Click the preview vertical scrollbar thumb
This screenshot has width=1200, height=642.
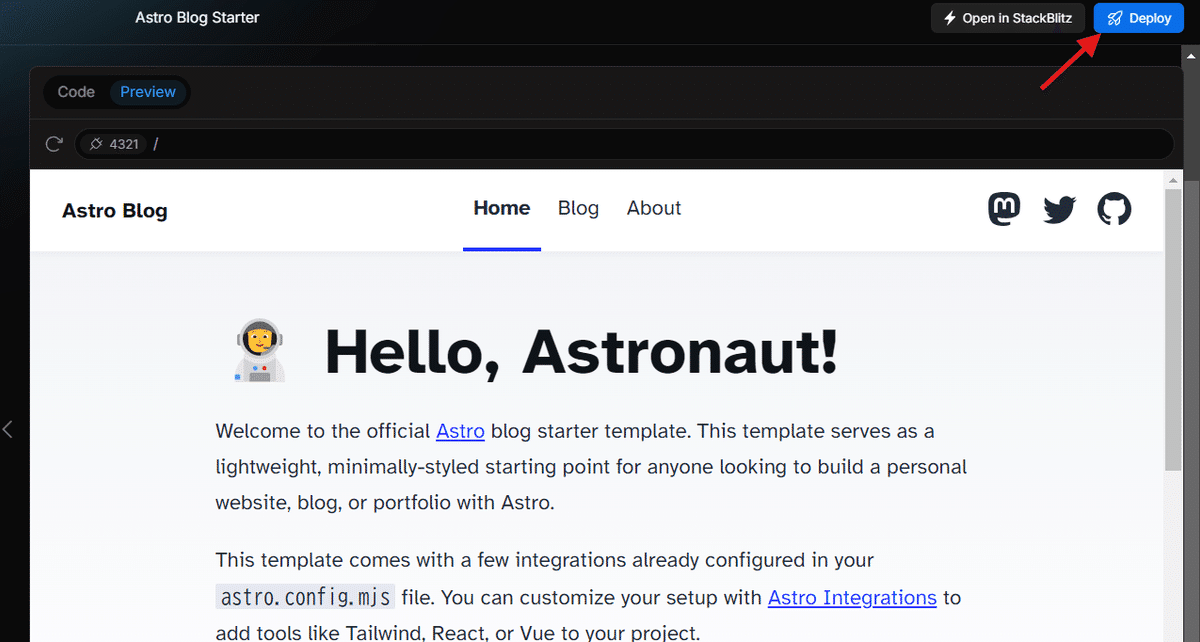click(x=1174, y=330)
